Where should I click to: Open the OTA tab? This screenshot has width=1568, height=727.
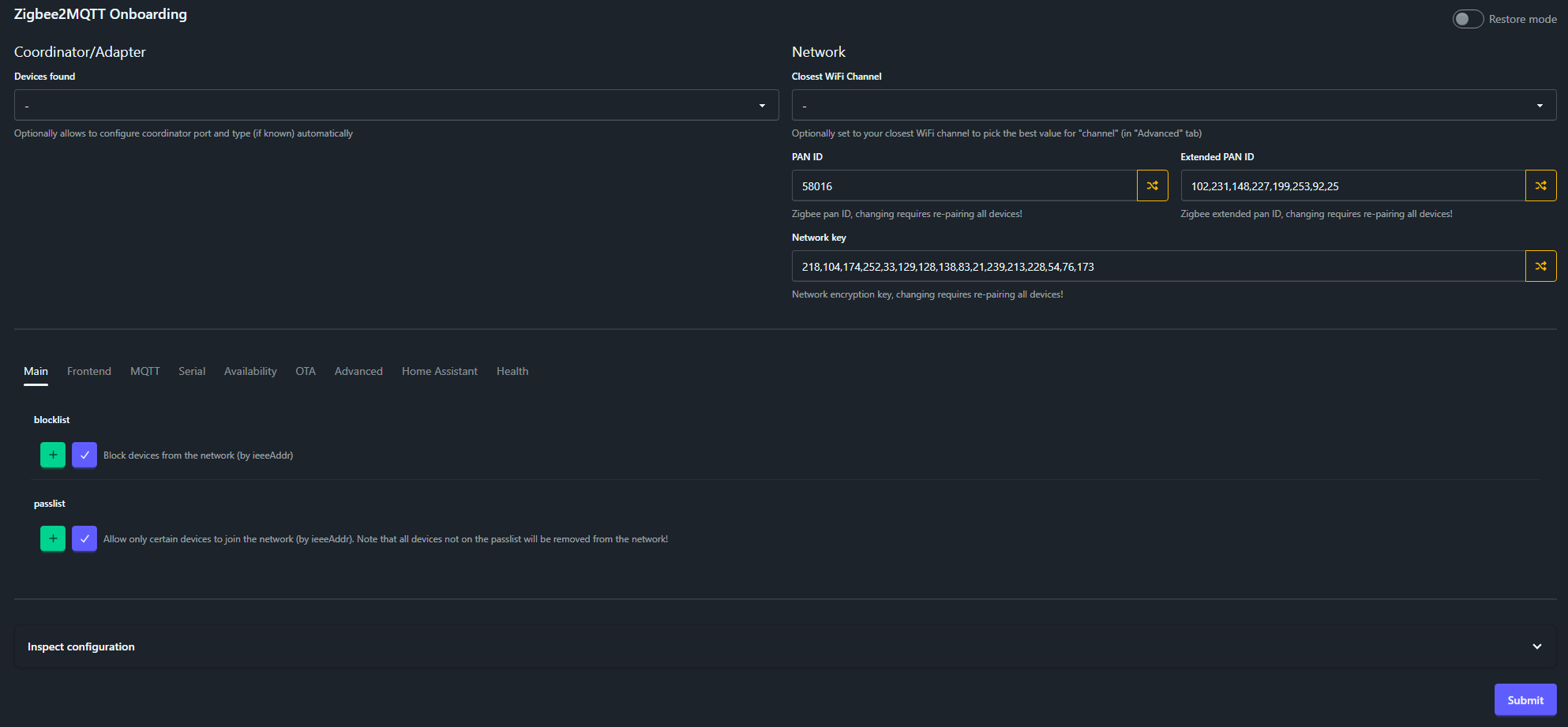(x=306, y=371)
